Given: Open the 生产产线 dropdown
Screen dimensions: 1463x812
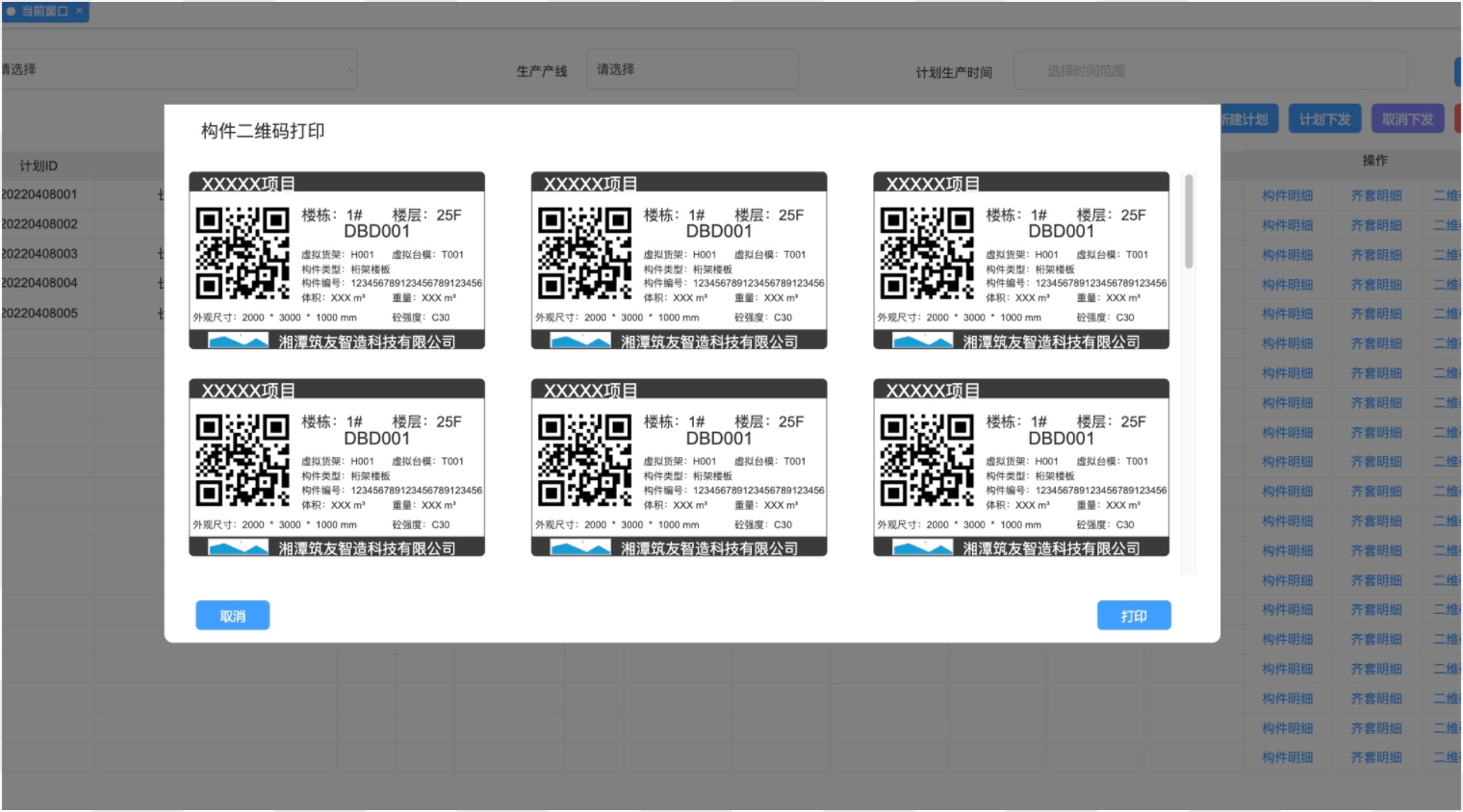Looking at the screenshot, I should point(693,69).
